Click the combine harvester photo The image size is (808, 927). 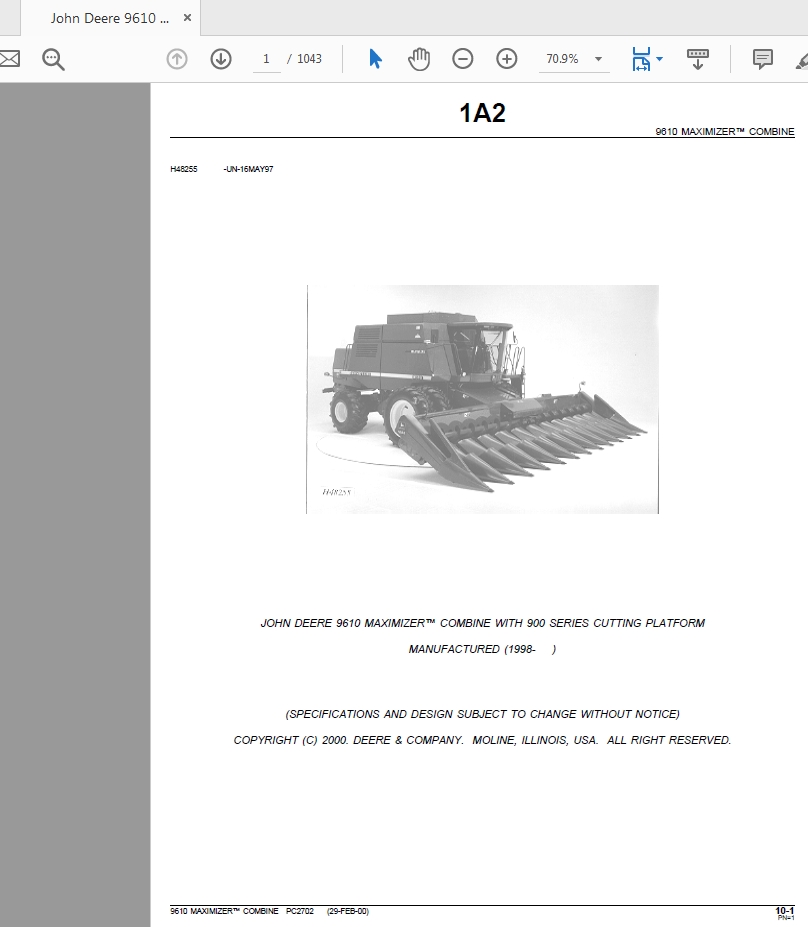pos(482,399)
